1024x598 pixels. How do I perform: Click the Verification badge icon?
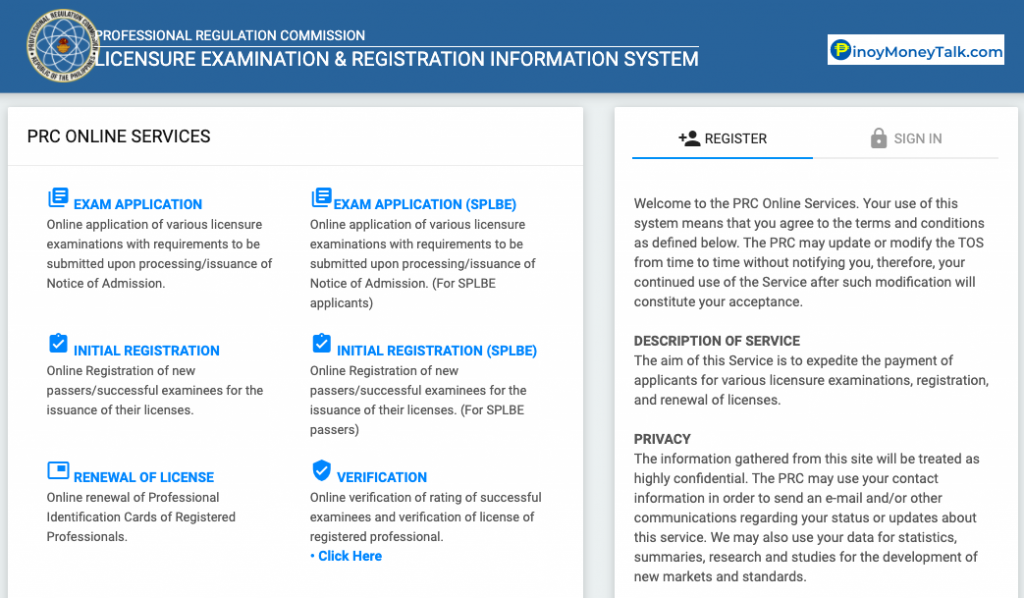(320, 470)
